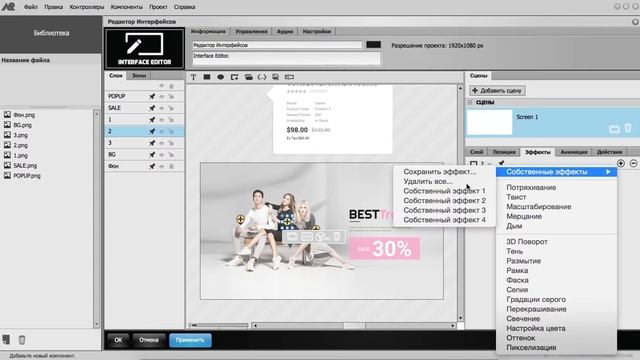Viewport: 640px width, 360px height.
Task: Click the pin icon on Фон layer
Action: coord(152,166)
